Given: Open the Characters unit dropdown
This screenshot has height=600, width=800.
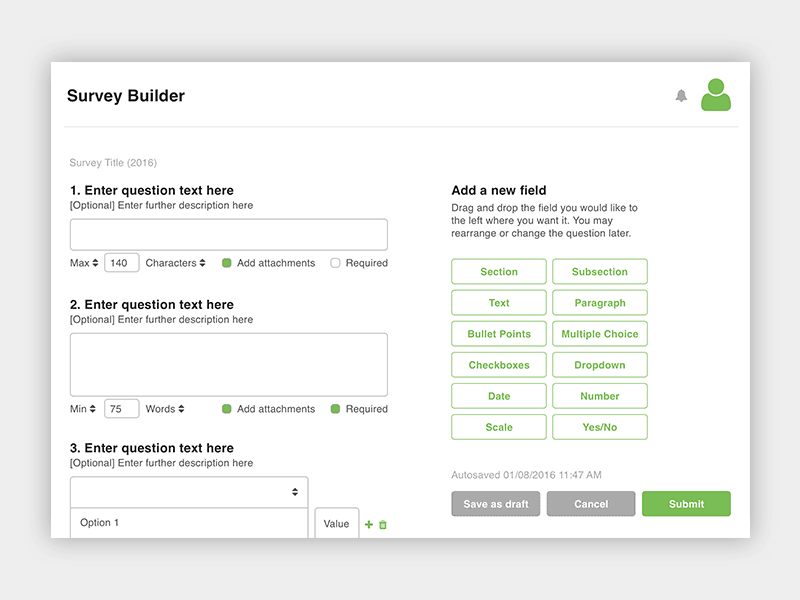Looking at the screenshot, I should pyautogui.click(x=176, y=263).
